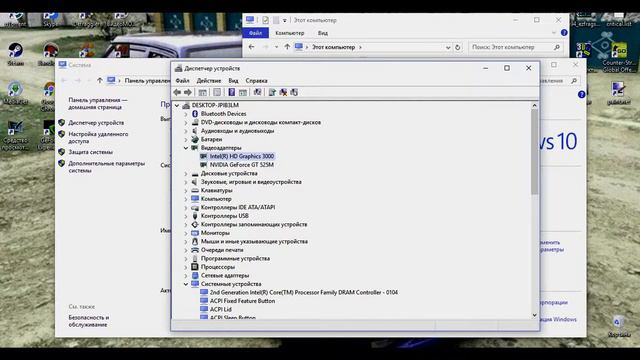The width and height of the screenshot is (640, 360).
Task: Click Настройка удаленного доступа link
Action: click(x=98, y=138)
